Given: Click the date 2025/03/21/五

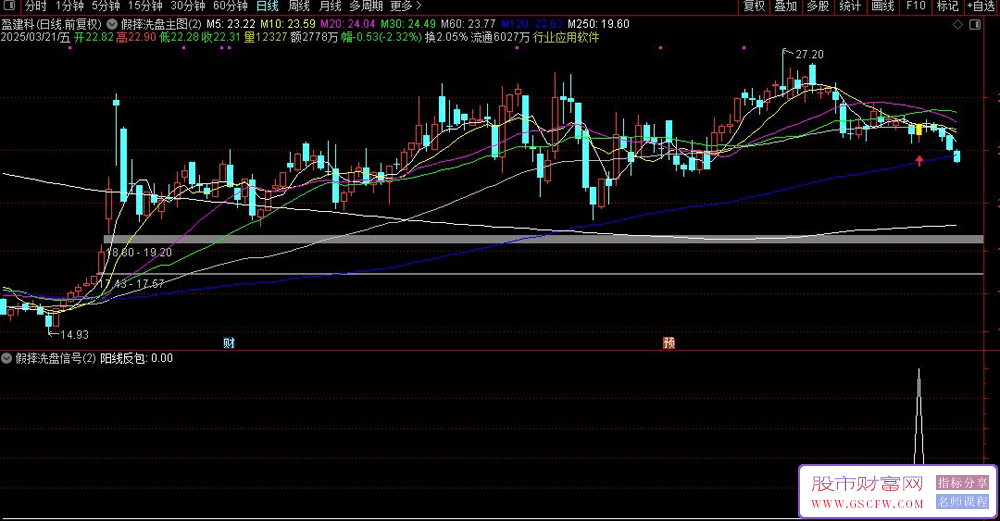Looking at the screenshot, I should [x=35, y=38].
